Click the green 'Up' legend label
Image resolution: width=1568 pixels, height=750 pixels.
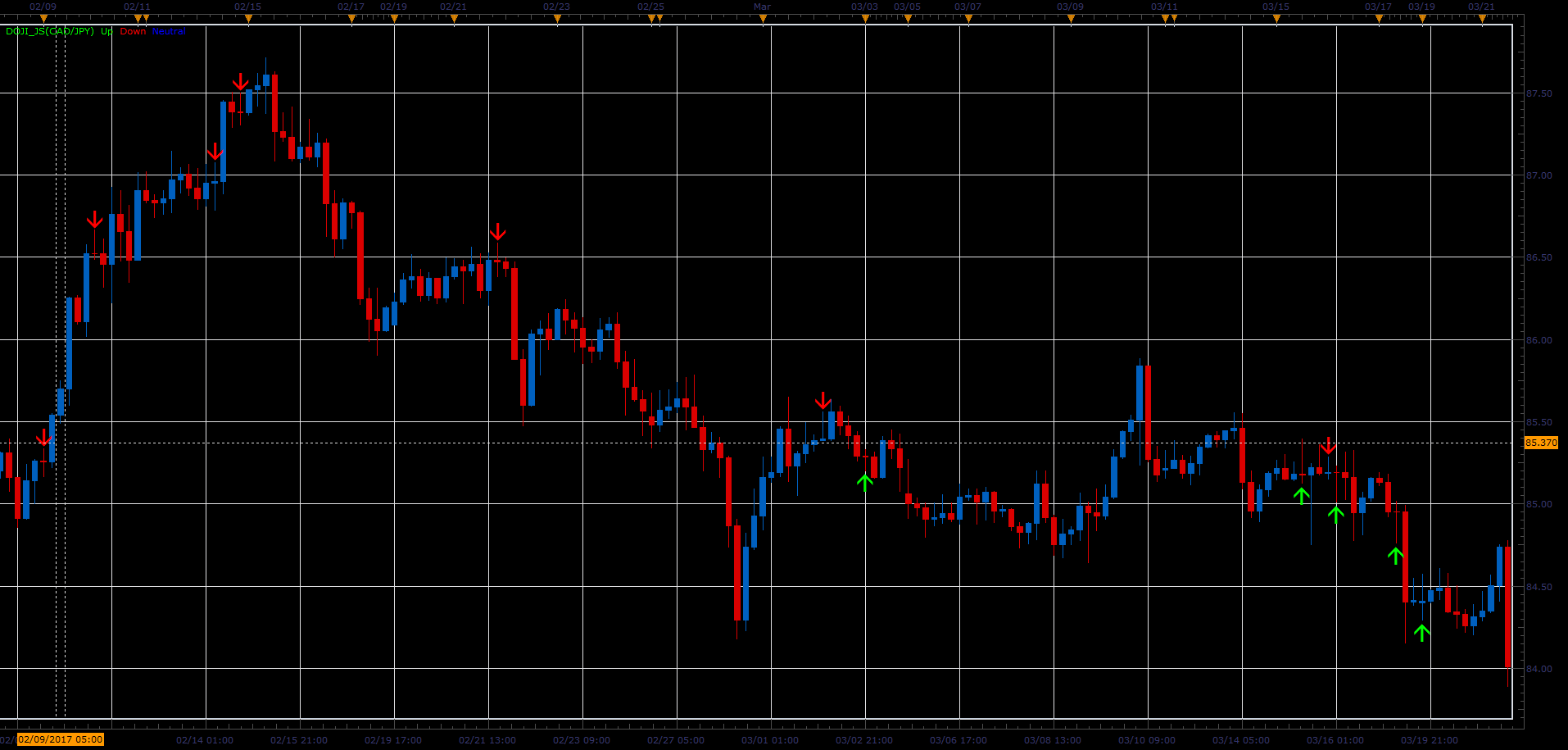click(106, 31)
